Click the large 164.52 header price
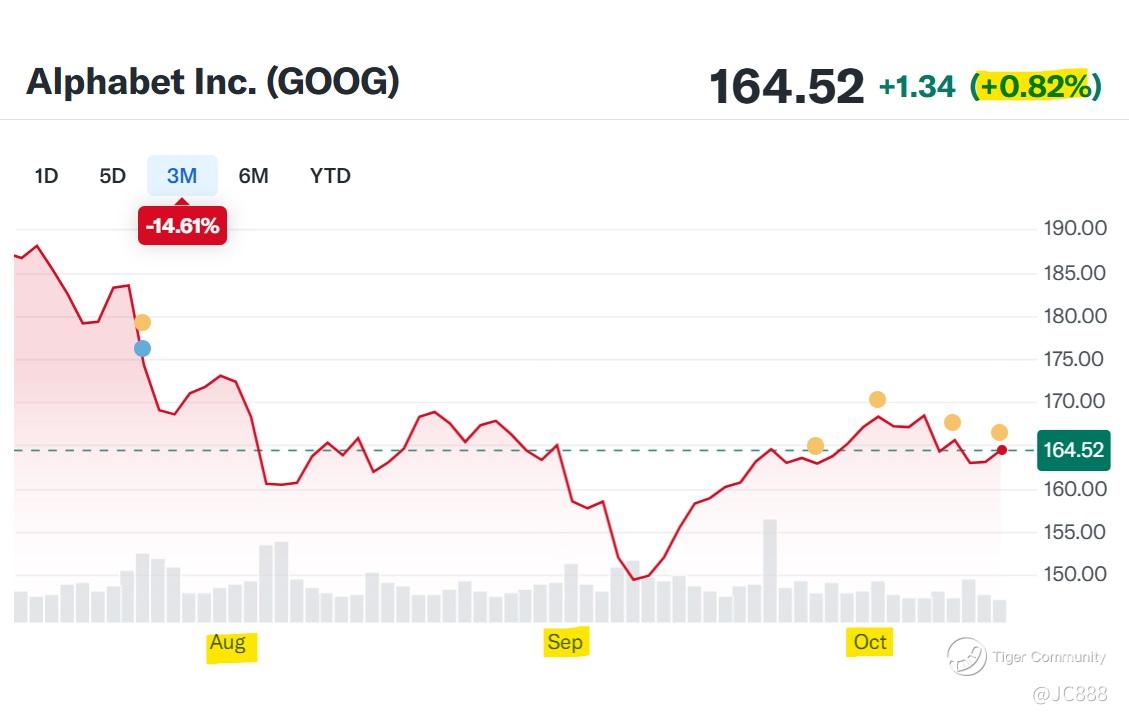Viewport: 1129px width, 719px height. coord(786,87)
